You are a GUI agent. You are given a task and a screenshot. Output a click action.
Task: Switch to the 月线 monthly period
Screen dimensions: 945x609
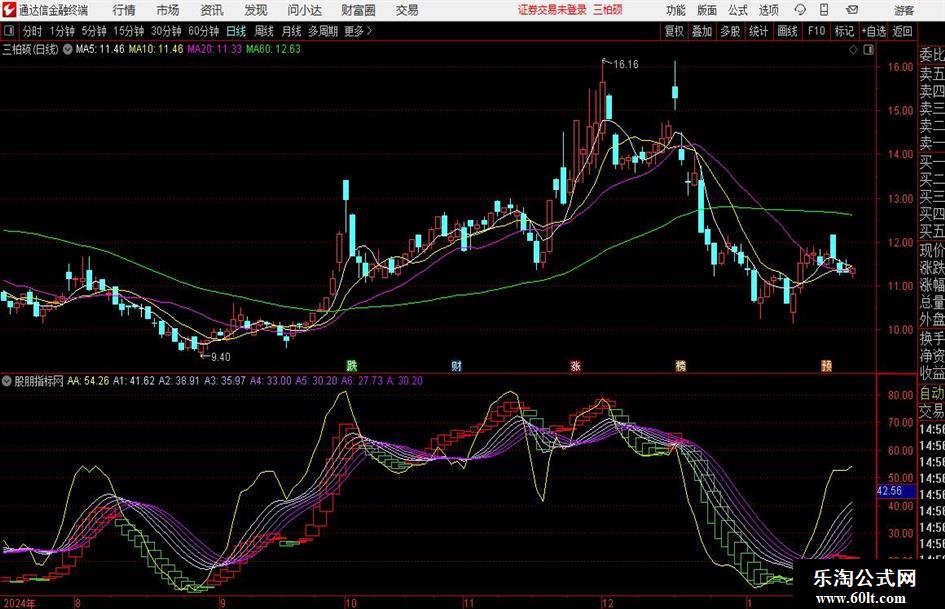292,31
